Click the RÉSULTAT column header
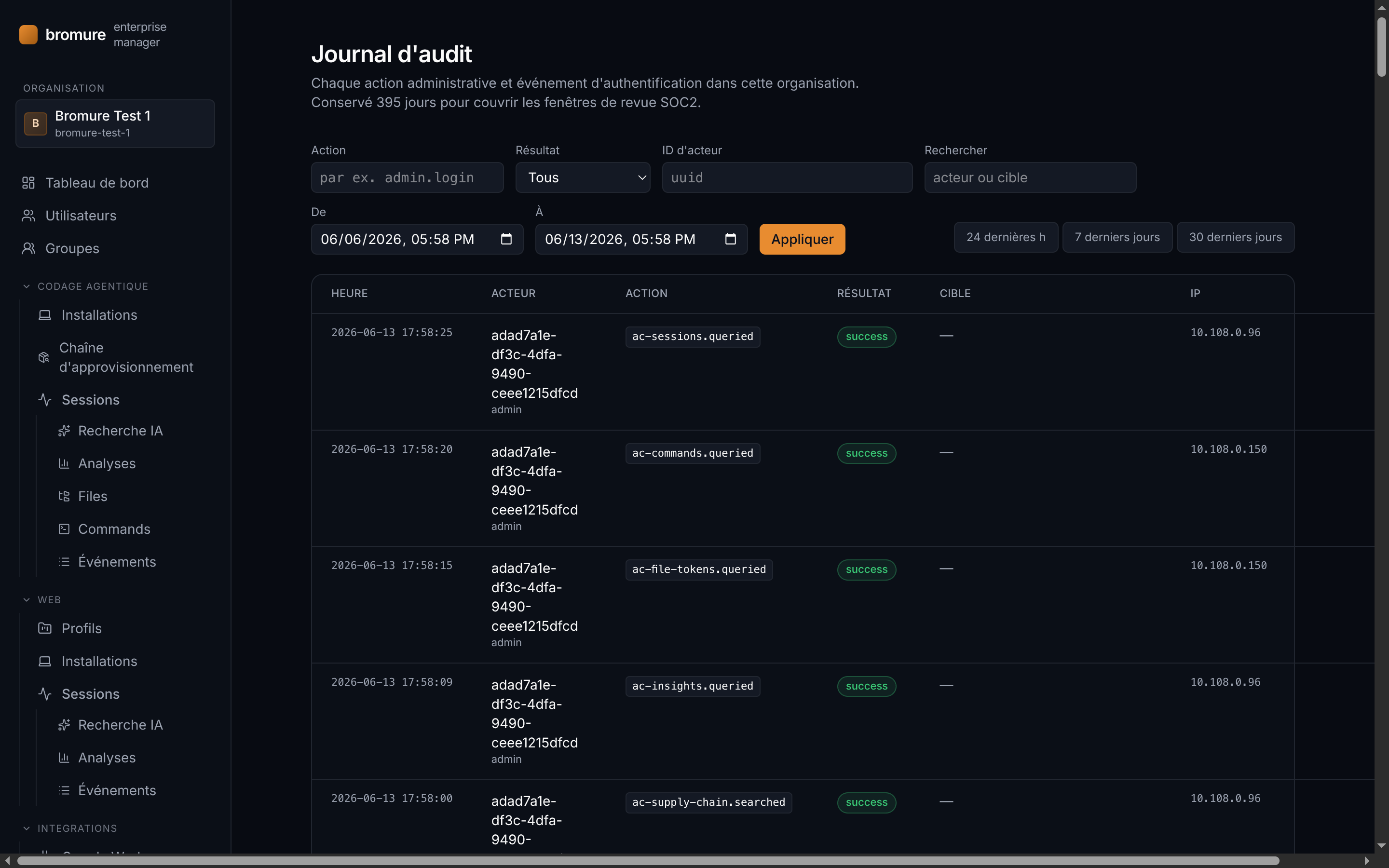This screenshot has width=1389, height=868. [864, 293]
